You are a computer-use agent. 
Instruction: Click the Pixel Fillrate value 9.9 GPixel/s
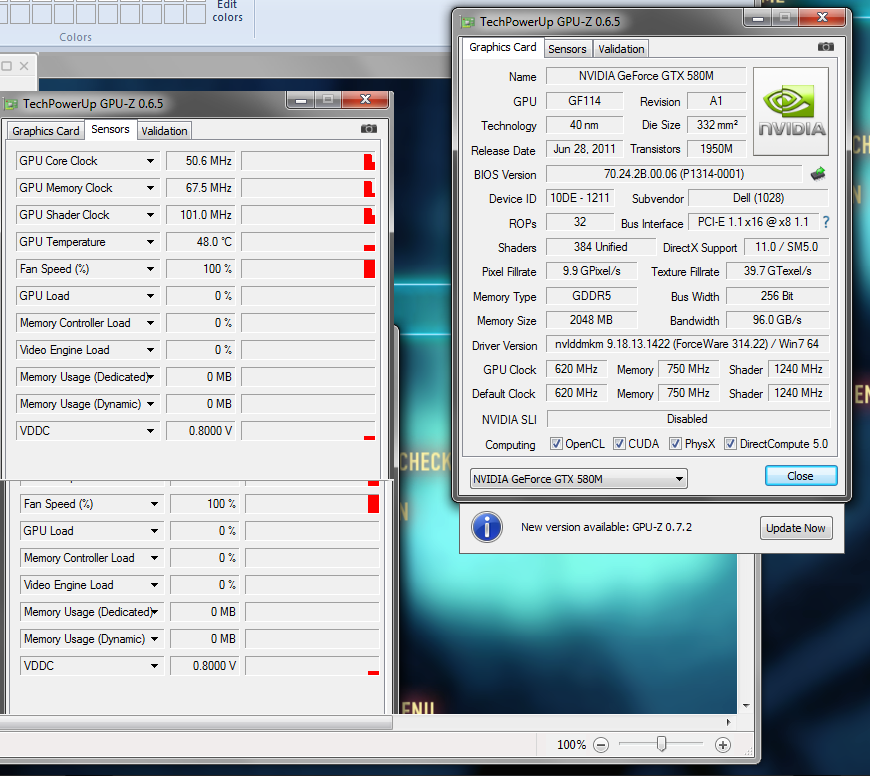pyautogui.click(x=591, y=271)
